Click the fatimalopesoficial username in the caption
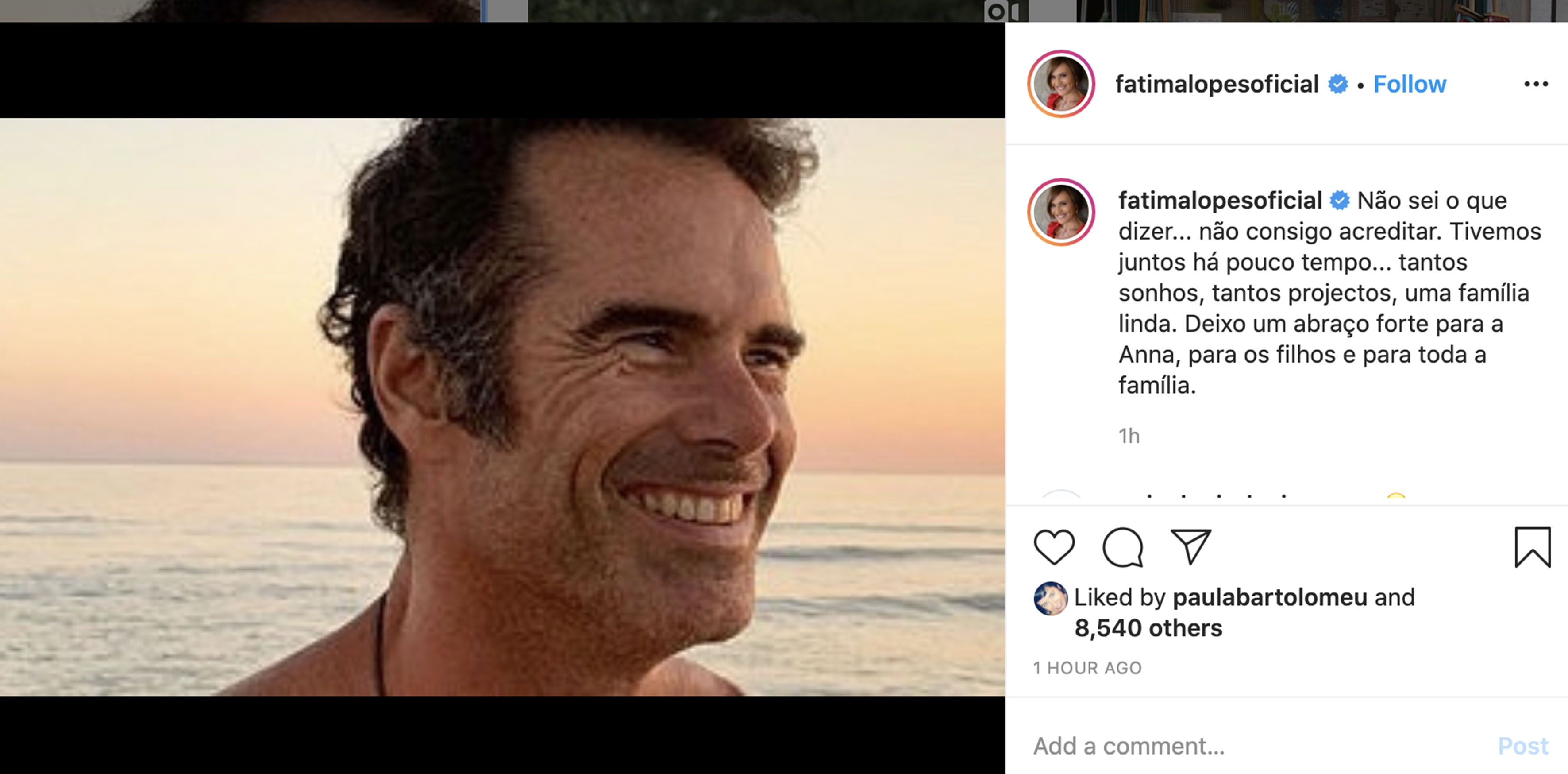 click(1220, 200)
